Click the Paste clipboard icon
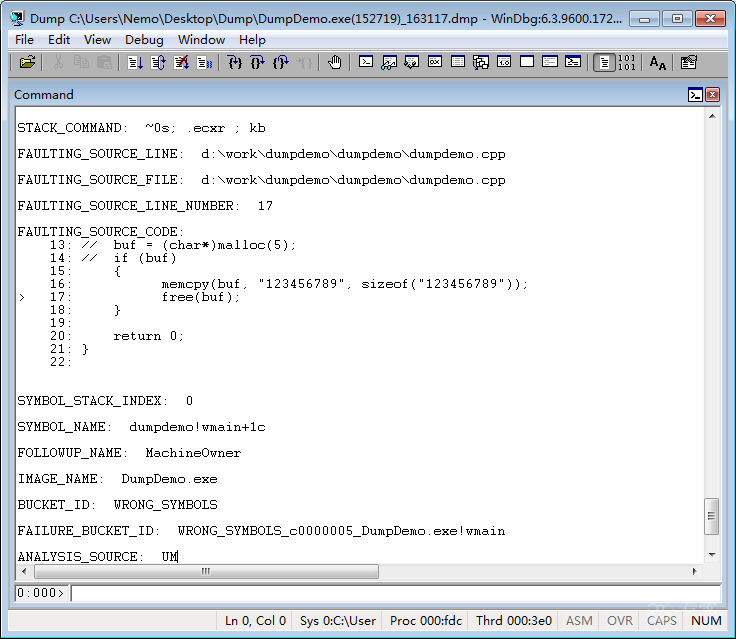The width and height of the screenshot is (736, 639). 104,62
